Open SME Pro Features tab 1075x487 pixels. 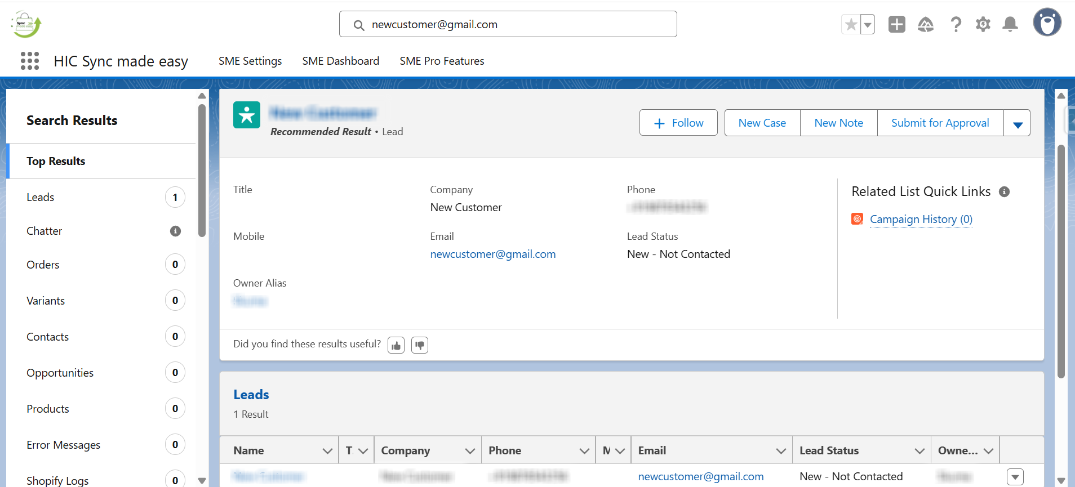(x=442, y=61)
